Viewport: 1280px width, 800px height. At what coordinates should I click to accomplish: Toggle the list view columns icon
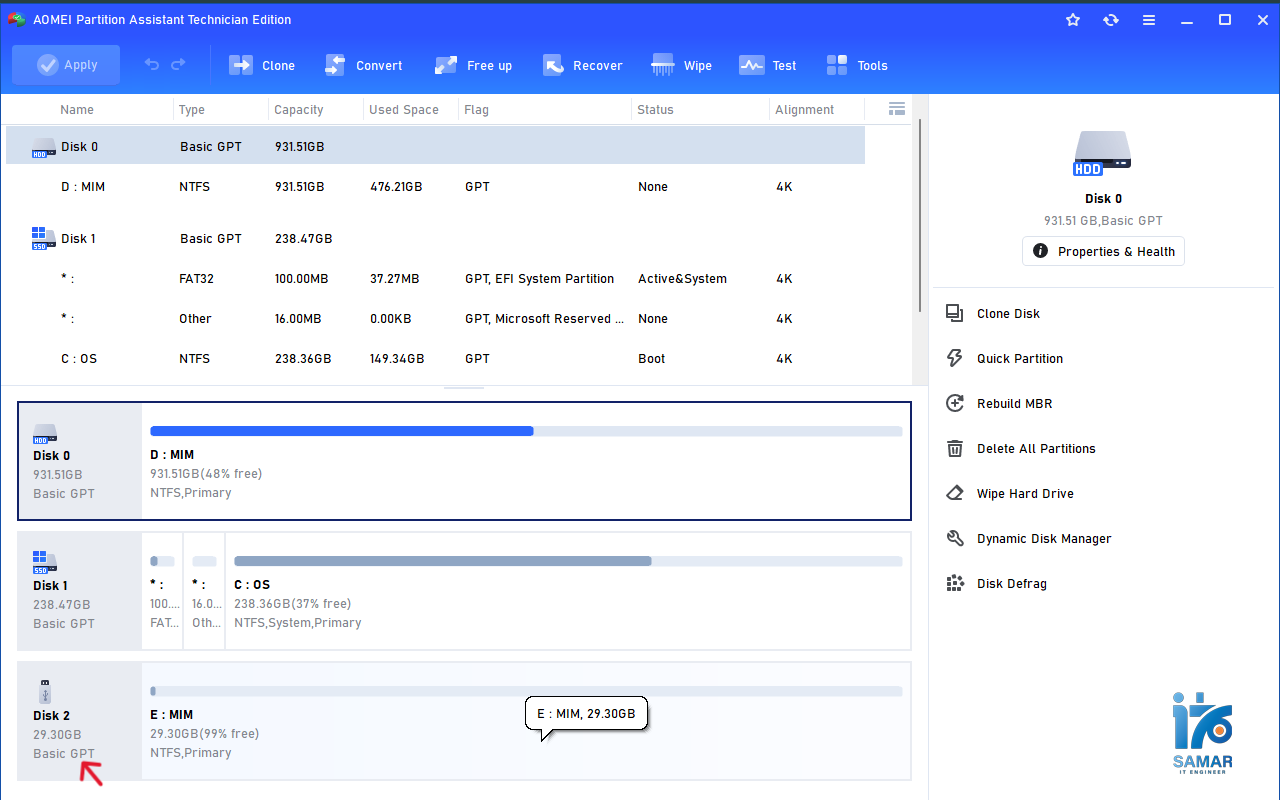(x=896, y=109)
